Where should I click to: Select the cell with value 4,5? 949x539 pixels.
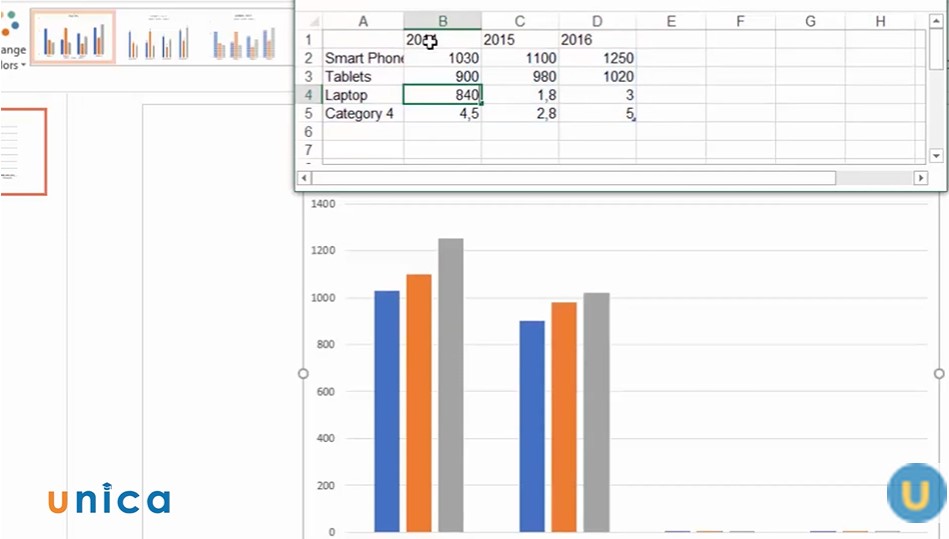click(442, 114)
